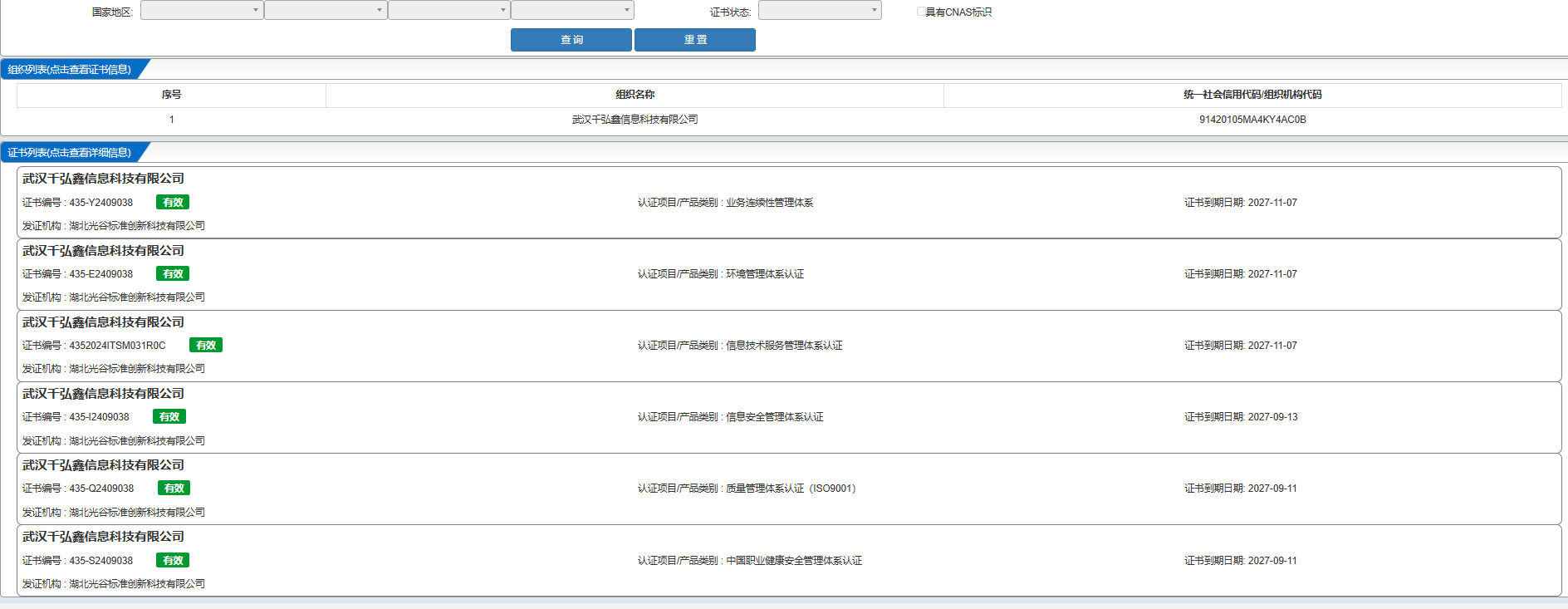The image size is (1568, 609).
Task: Click the 有效 badge beside 435-E2409038
Action: coord(173,273)
